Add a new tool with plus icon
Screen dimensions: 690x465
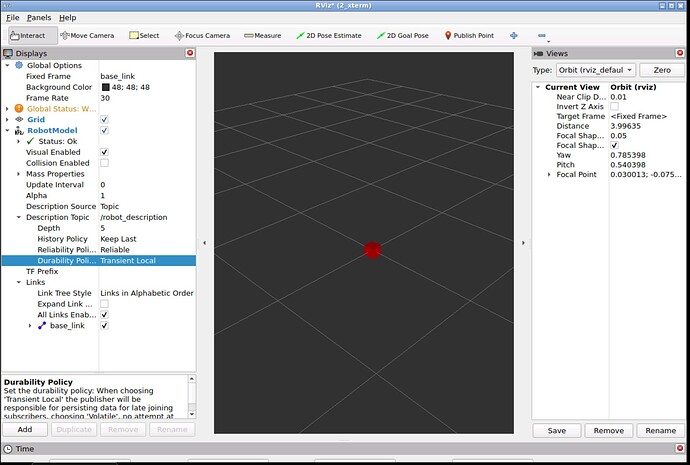click(x=514, y=35)
